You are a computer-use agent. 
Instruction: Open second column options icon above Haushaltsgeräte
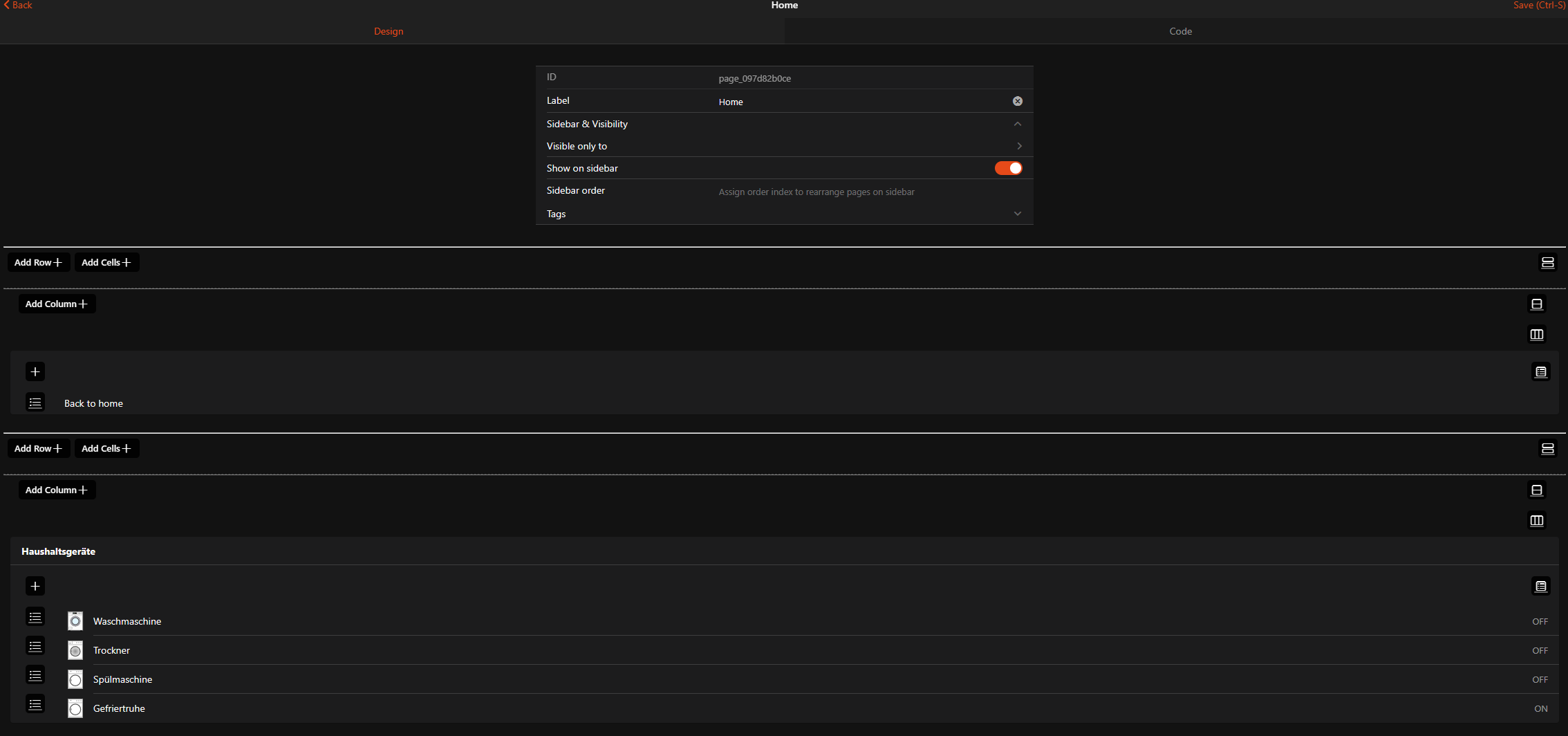1537,521
